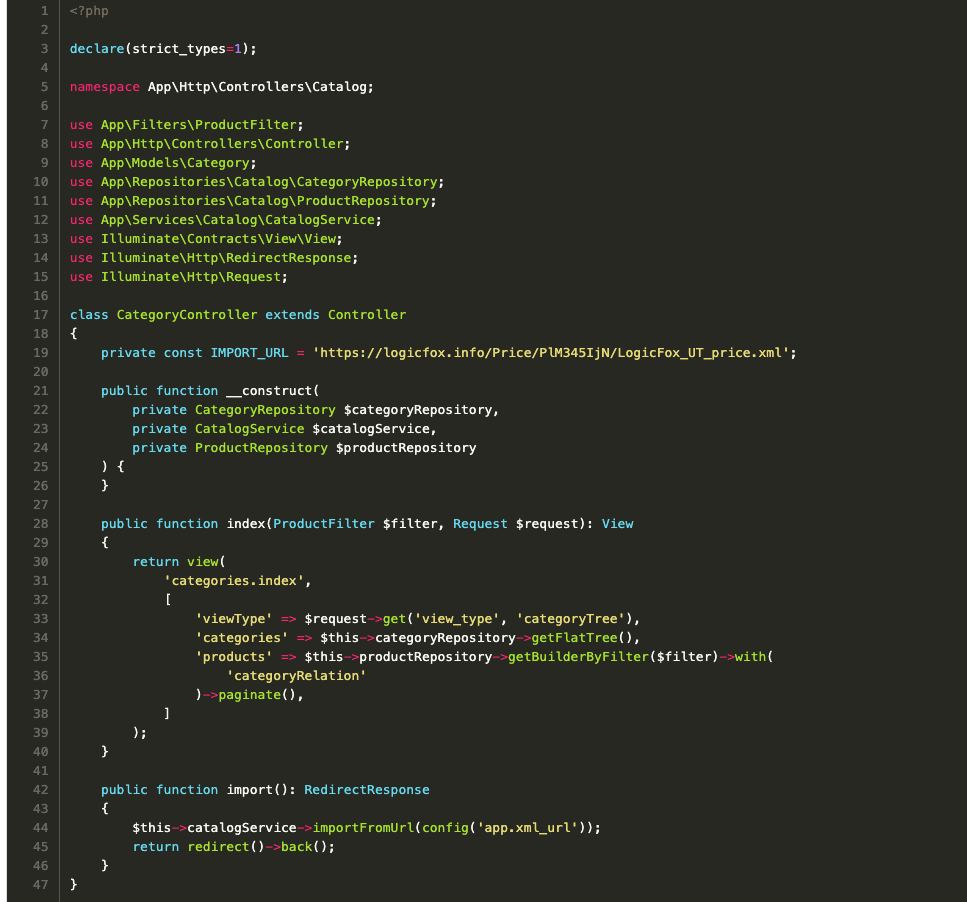Viewport: 967px width, 902px height.
Task: Click the 'categoryTree' default string
Action: tap(570, 619)
